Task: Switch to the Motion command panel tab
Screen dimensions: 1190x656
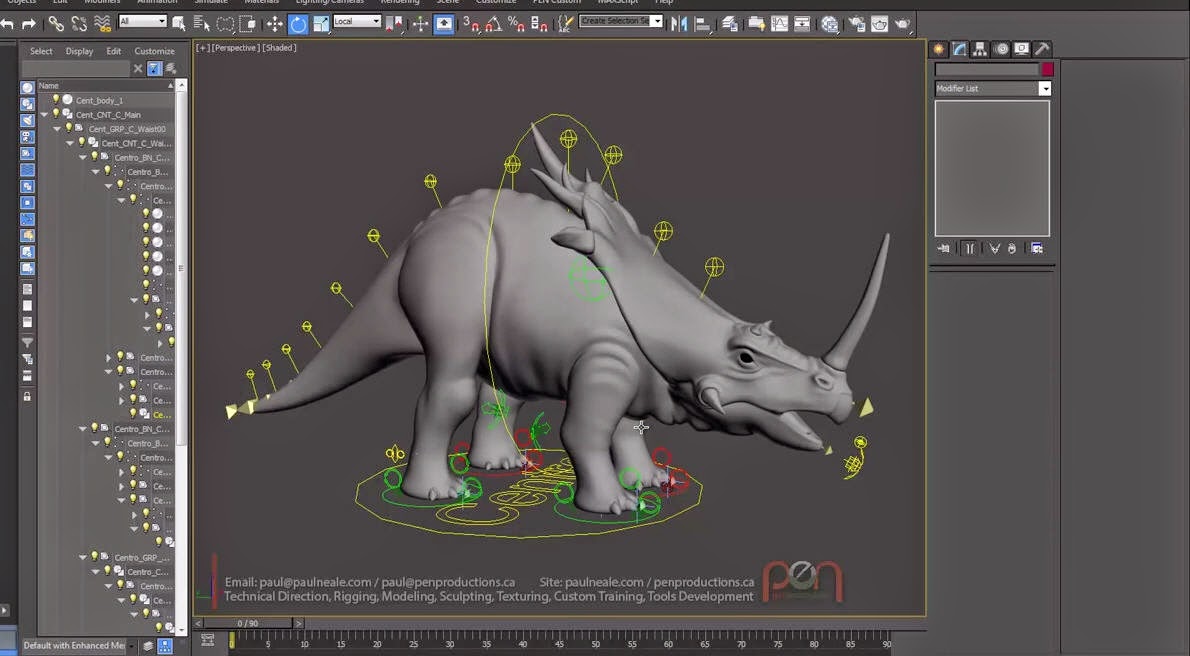Action: point(1001,49)
